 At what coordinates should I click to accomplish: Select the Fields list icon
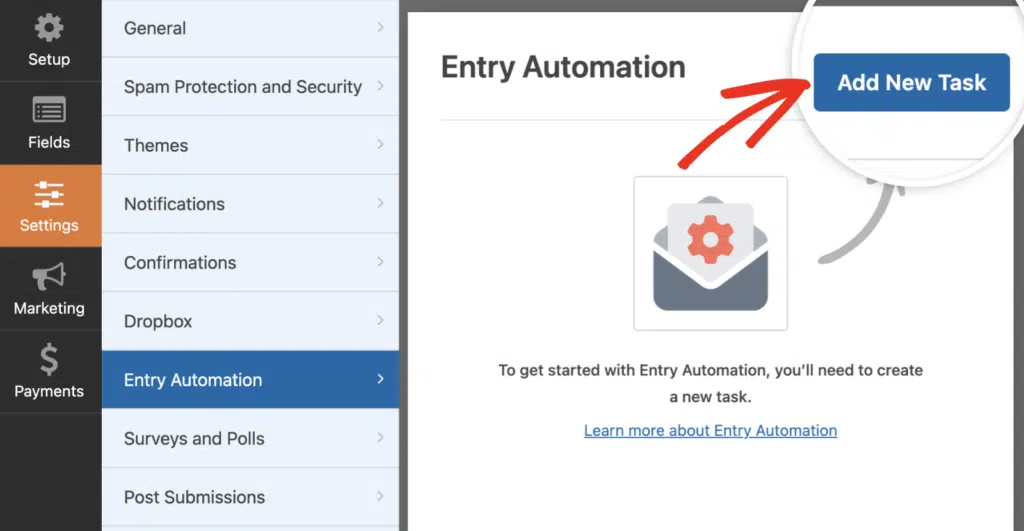(x=49, y=110)
